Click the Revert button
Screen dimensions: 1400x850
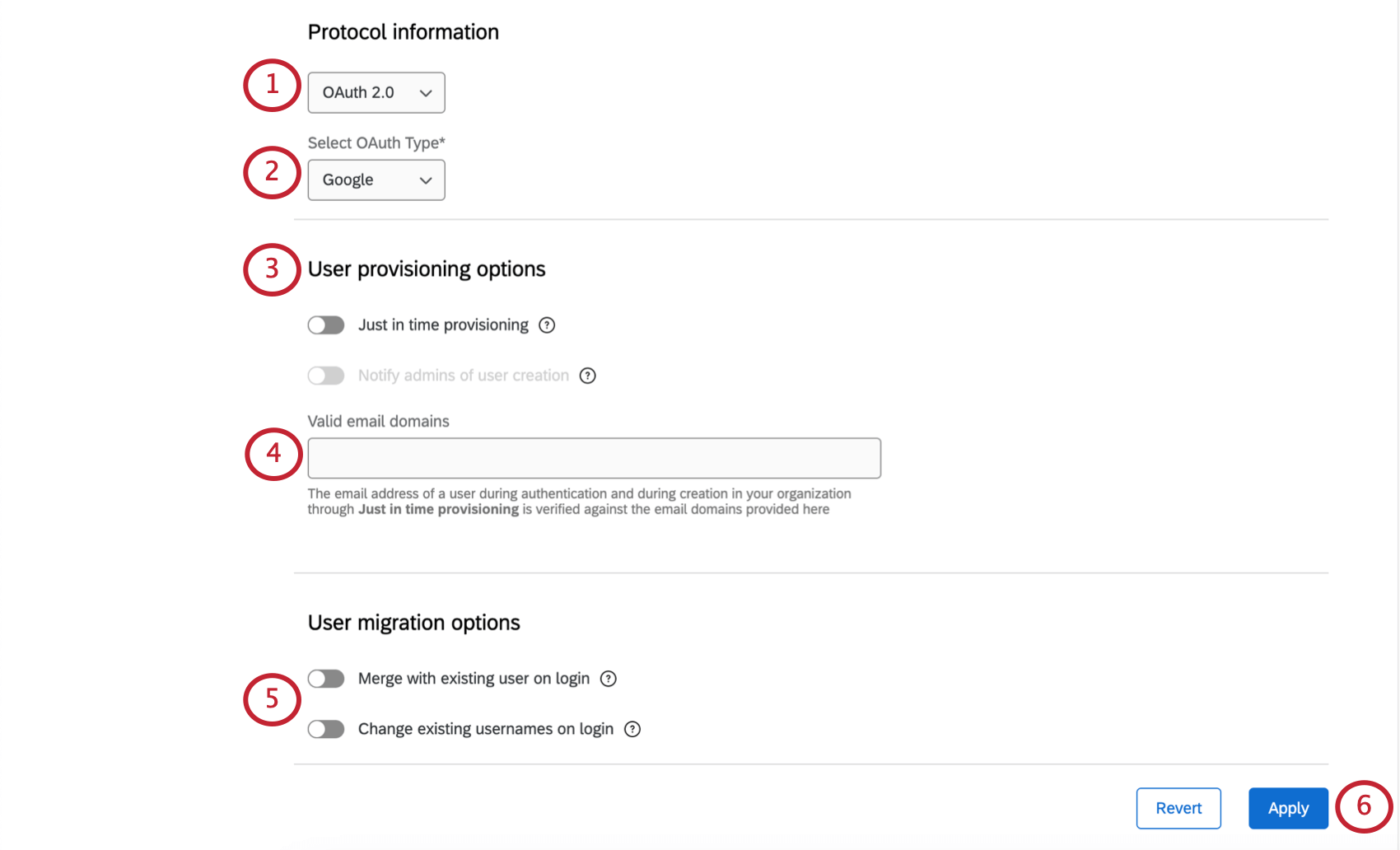(1178, 808)
